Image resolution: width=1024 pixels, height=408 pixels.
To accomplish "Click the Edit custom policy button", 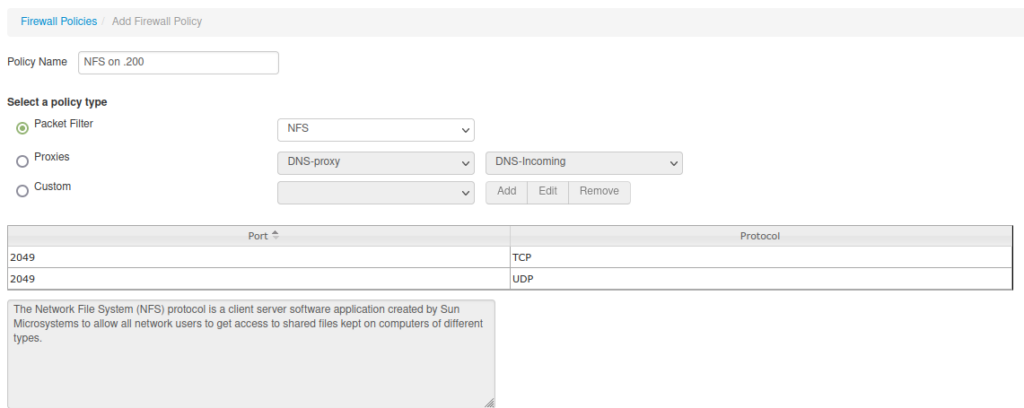I will pos(548,192).
